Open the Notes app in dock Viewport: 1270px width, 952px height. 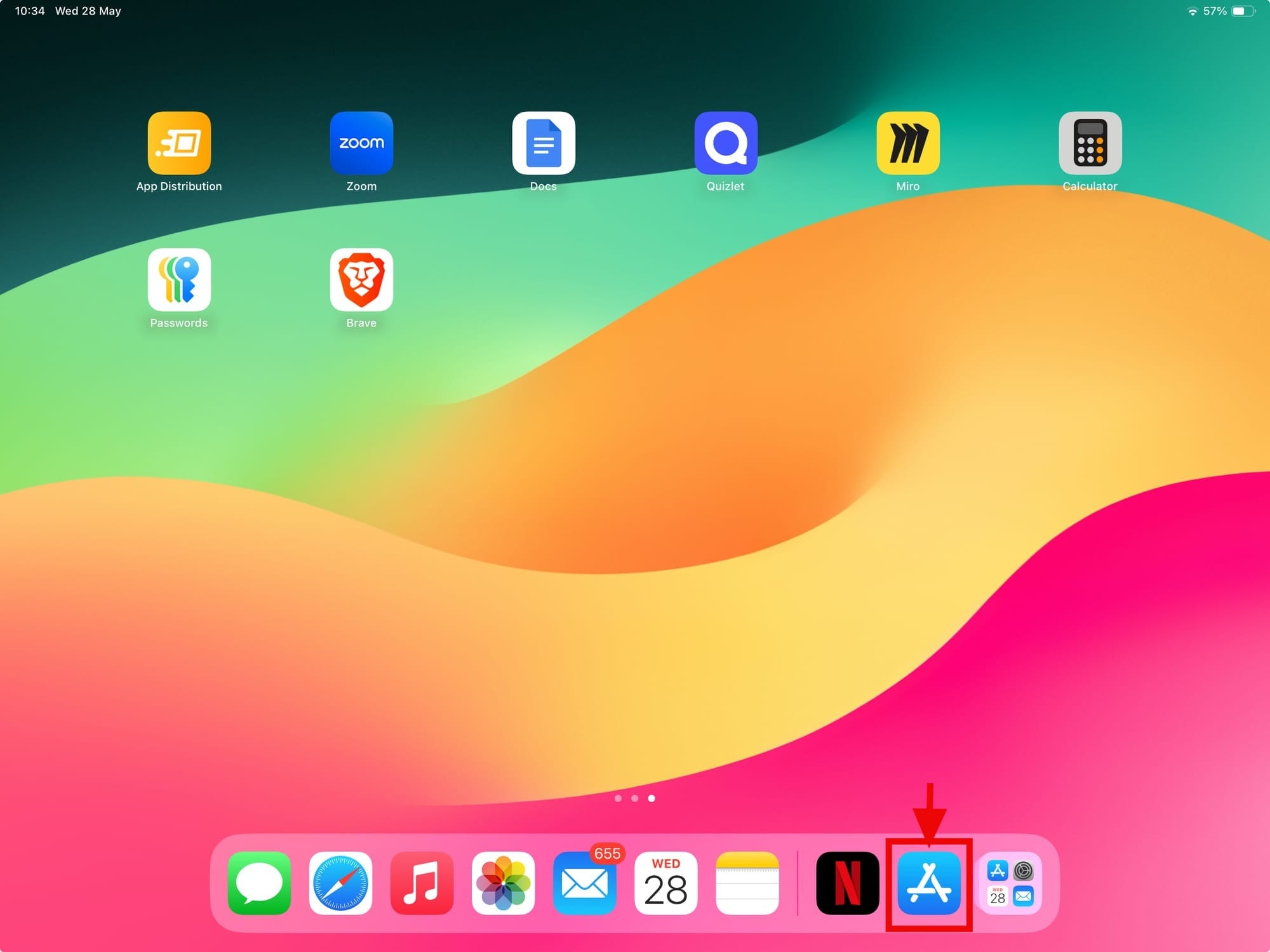click(x=747, y=883)
